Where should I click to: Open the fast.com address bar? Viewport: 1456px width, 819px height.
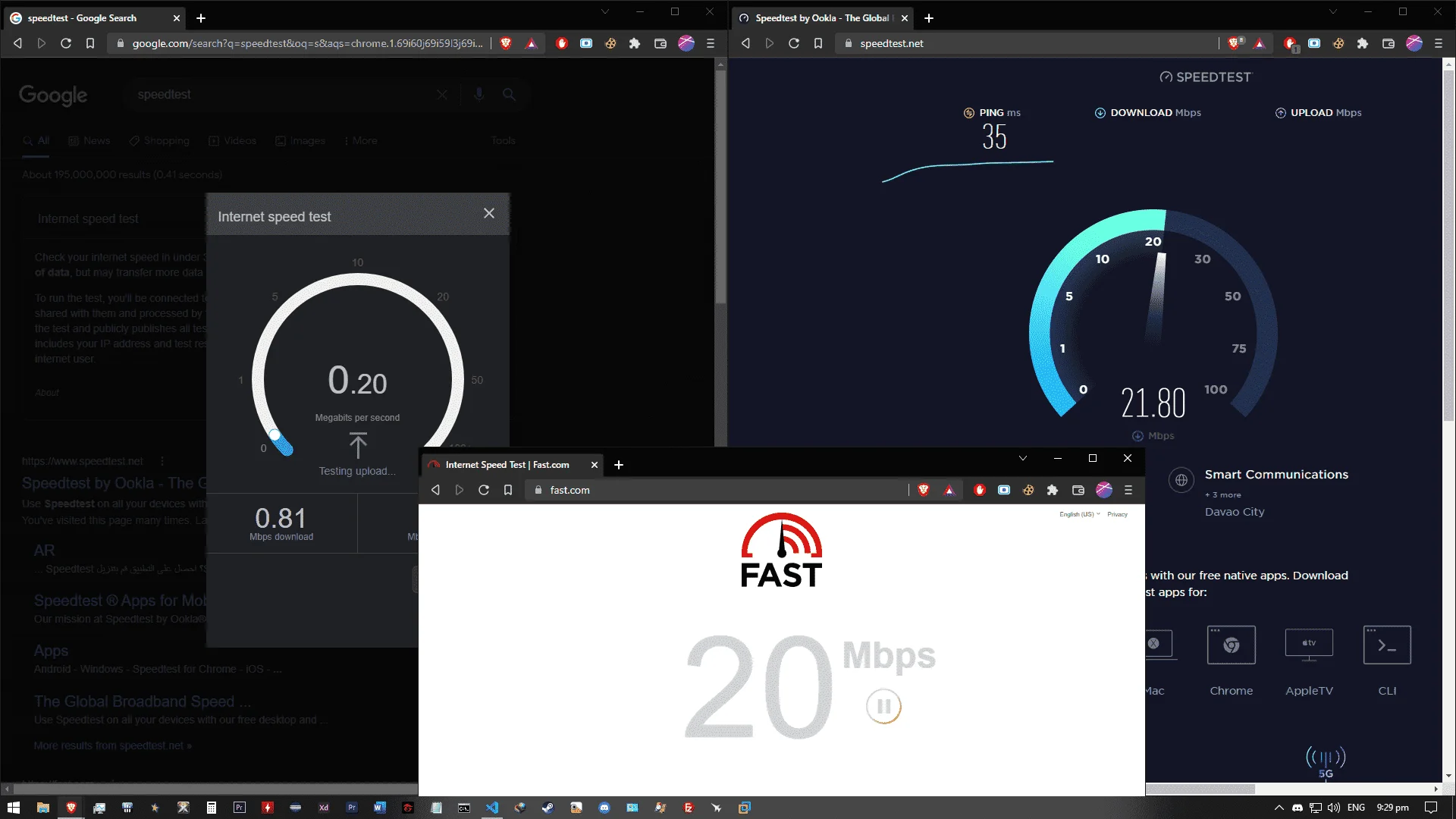click(x=717, y=490)
